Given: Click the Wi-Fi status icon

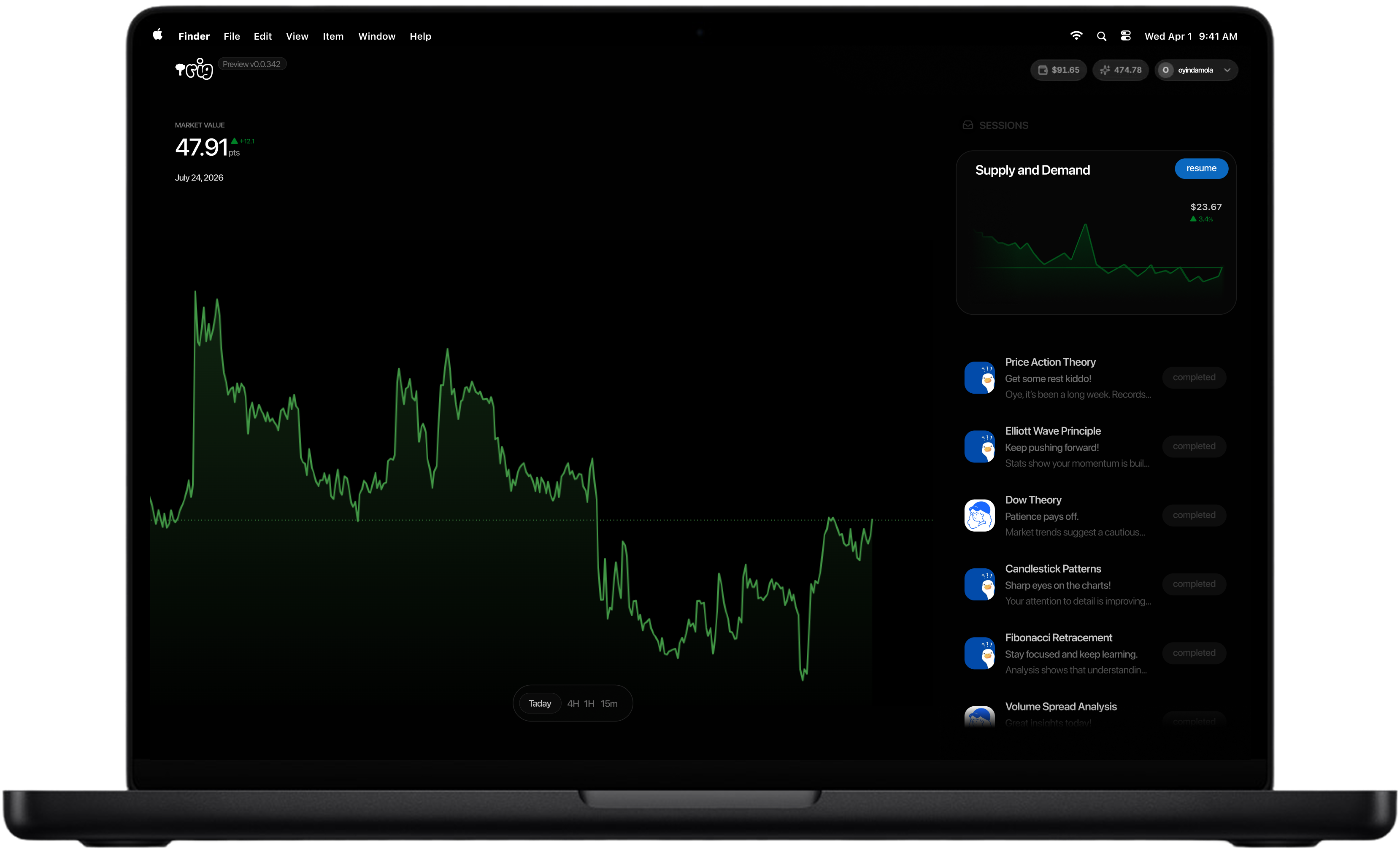Looking at the screenshot, I should [1076, 36].
